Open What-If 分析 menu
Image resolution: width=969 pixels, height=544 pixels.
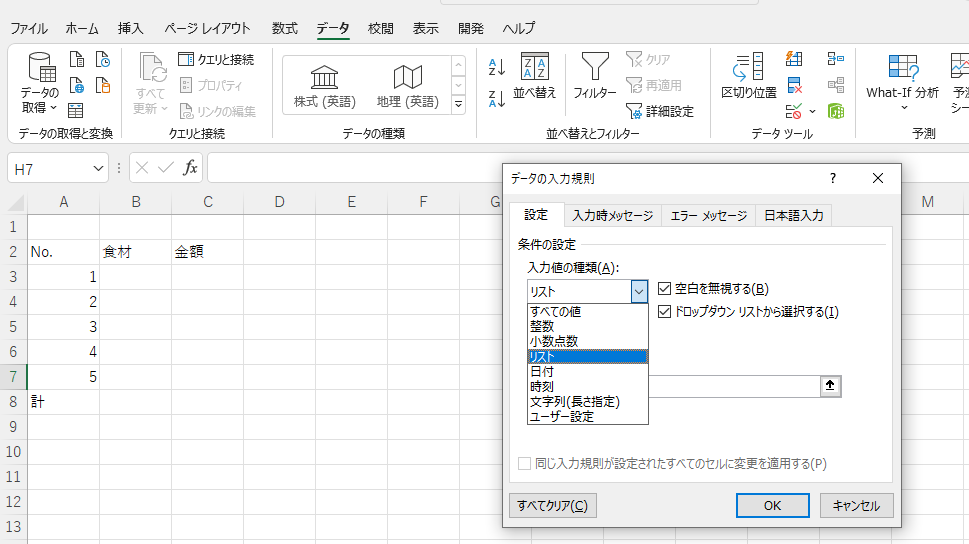pyautogui.click(x=902, y=83)
